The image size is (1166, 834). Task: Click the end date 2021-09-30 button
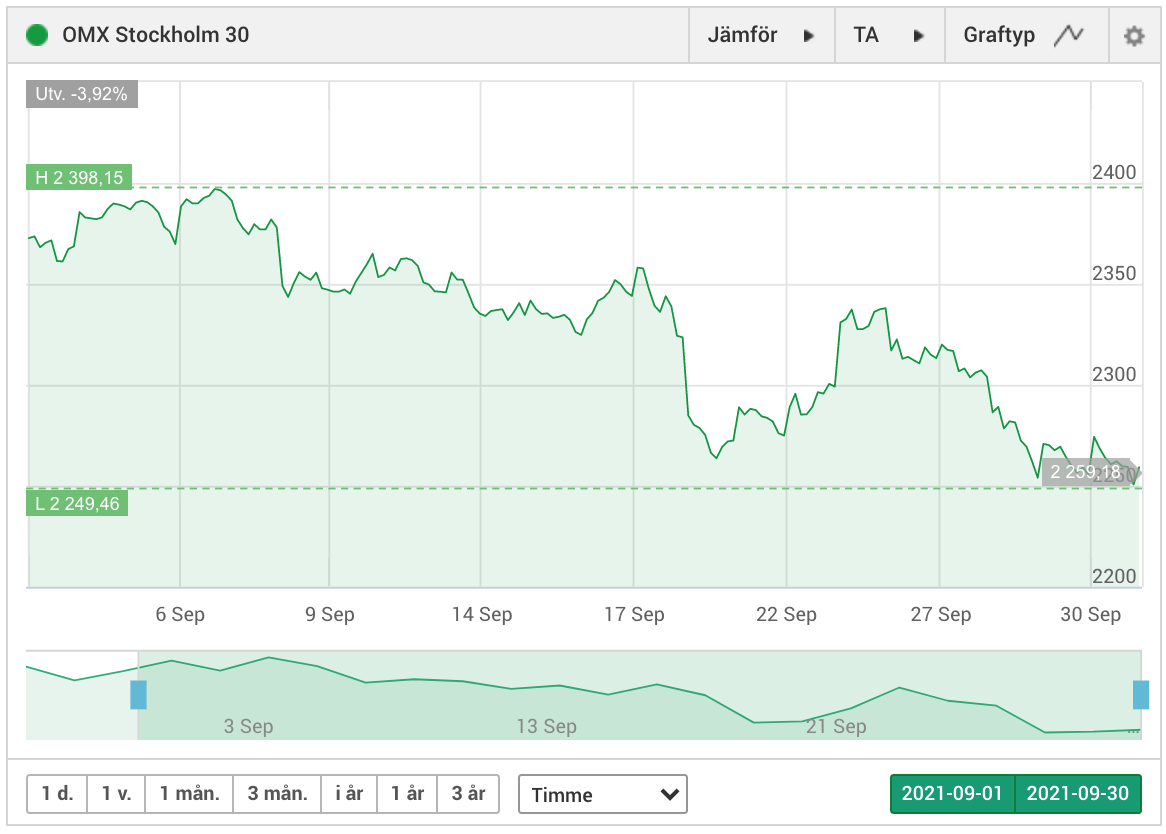(x=1078, y=794)
